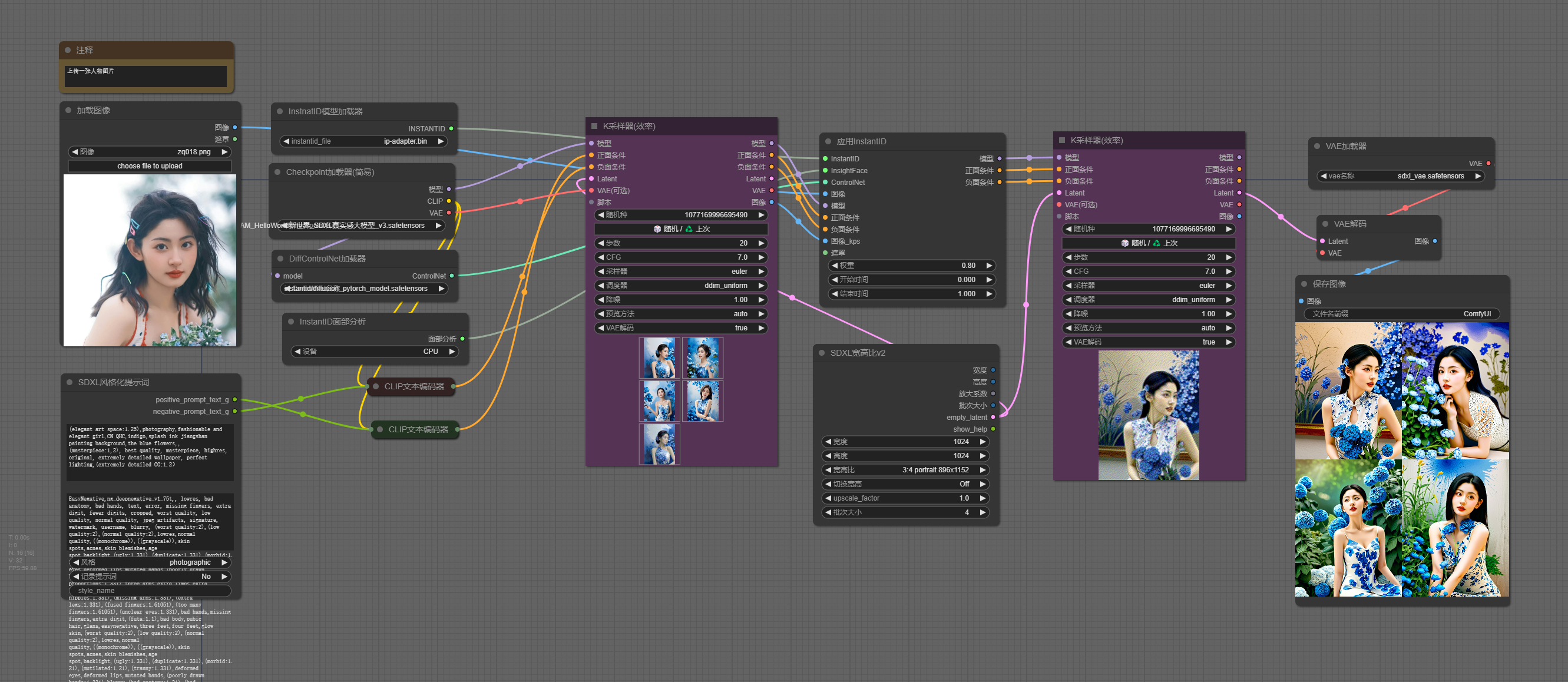Click 随机 / 上次 button in left K采样器
This screenshot has width=1568, height=682.
point(681,229)
